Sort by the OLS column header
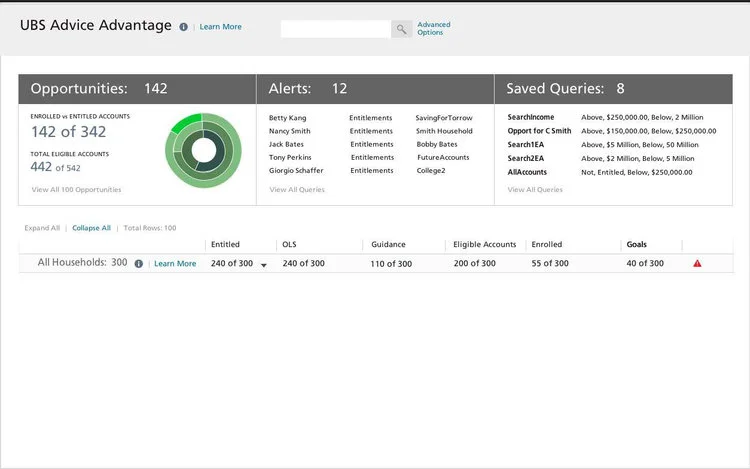The height and width of the screenshot is (469, 750). point(289,244)
